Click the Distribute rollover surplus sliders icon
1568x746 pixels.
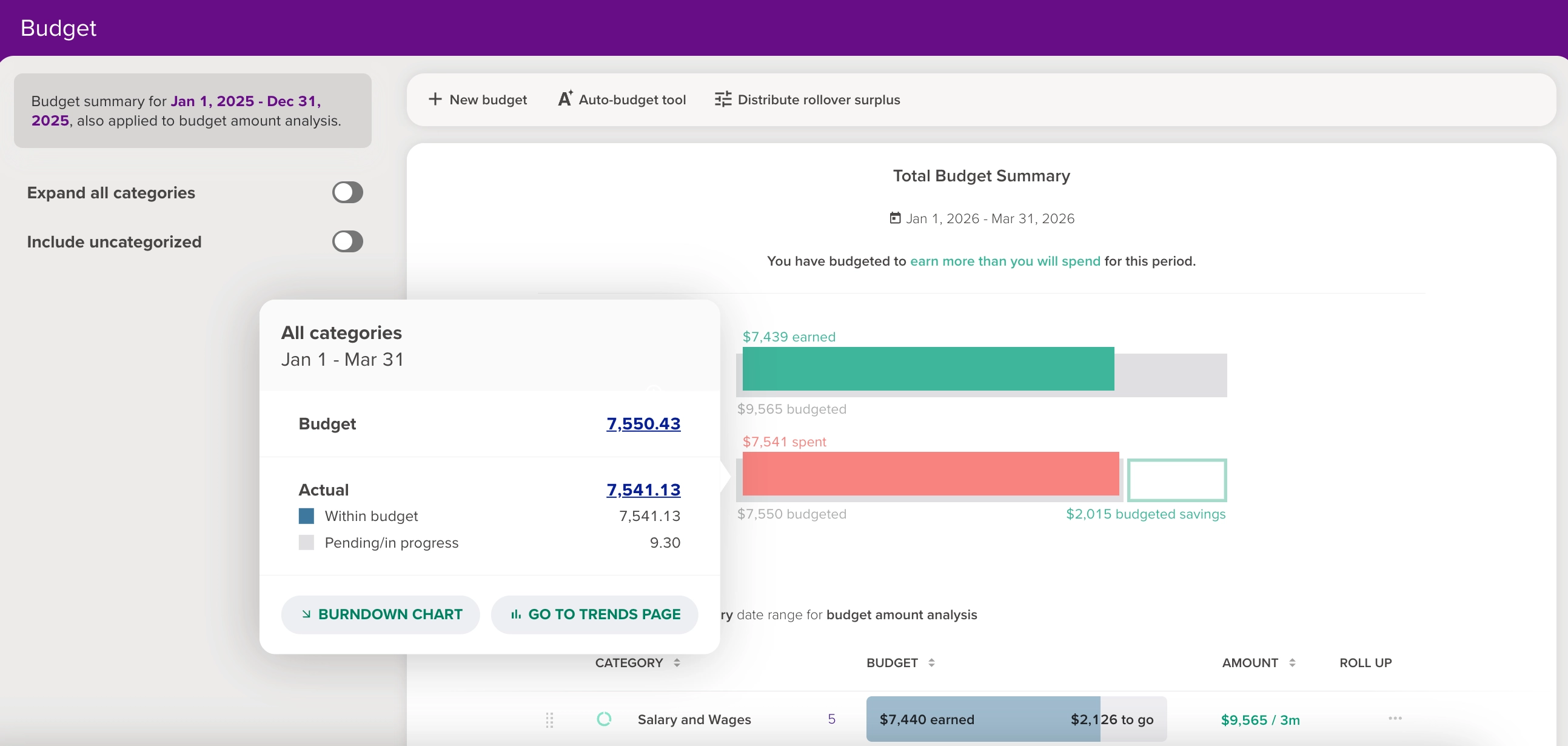723,99
